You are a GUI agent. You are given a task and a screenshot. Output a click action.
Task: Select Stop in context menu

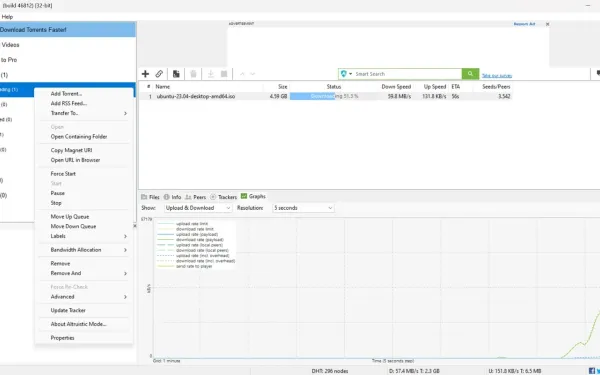pos(56,203)
